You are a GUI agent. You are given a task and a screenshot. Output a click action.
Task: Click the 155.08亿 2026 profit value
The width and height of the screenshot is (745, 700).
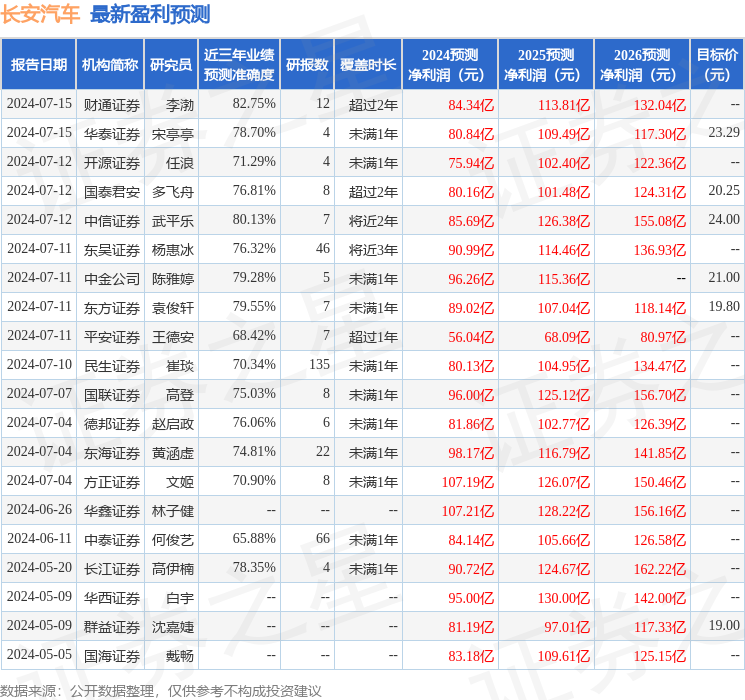tap(660, 221)
